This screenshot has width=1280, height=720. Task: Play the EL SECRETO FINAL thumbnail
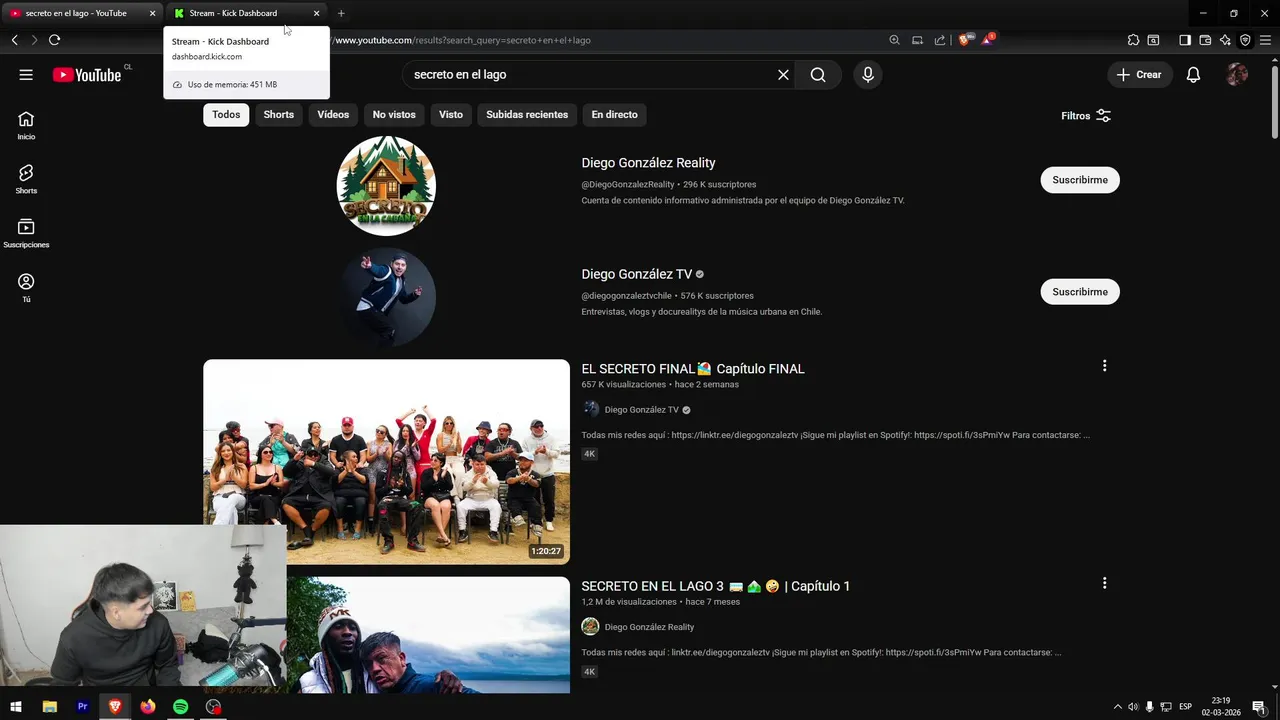click(386, 462)
